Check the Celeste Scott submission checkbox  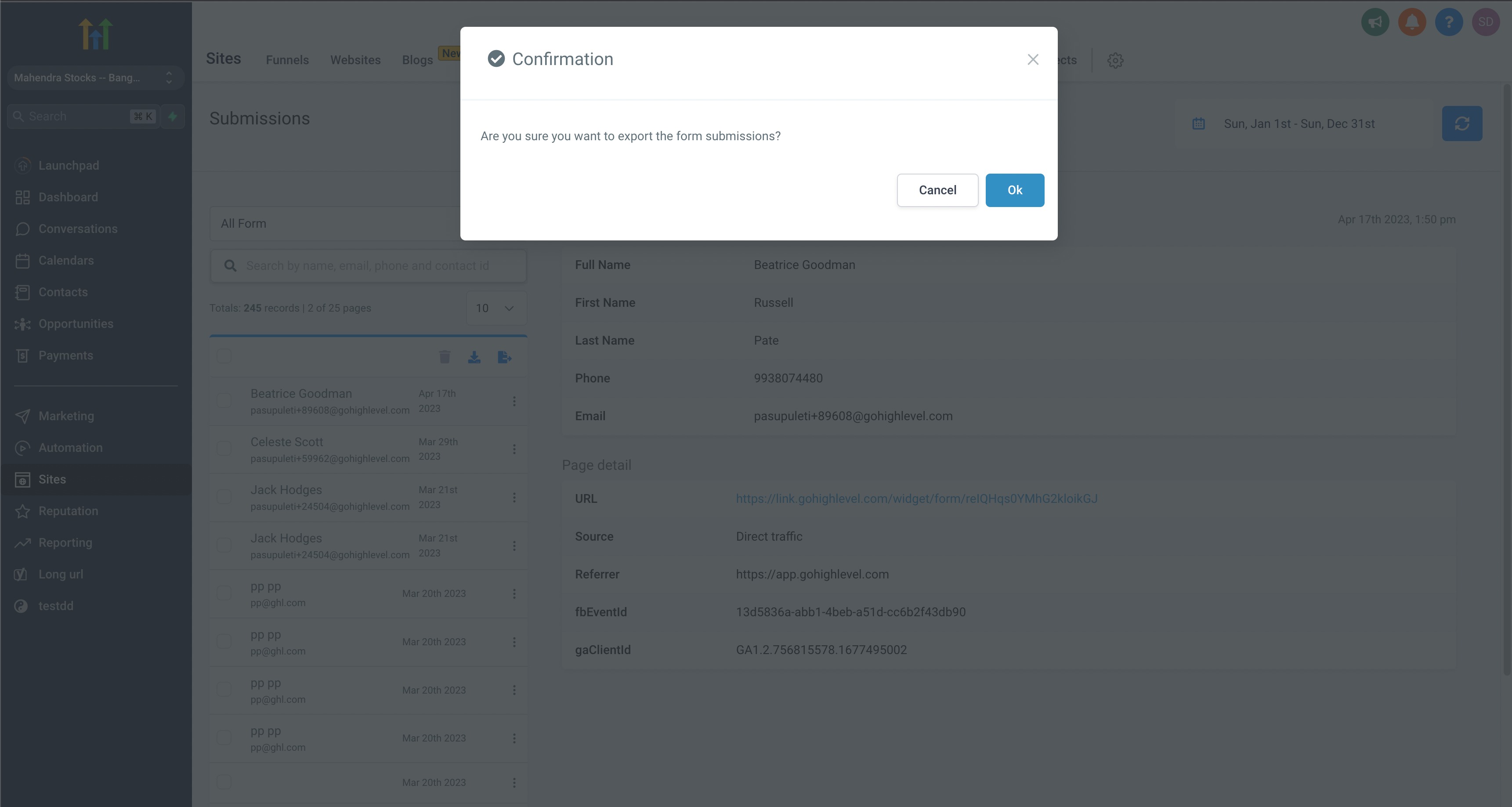click(x=224, y=449)
